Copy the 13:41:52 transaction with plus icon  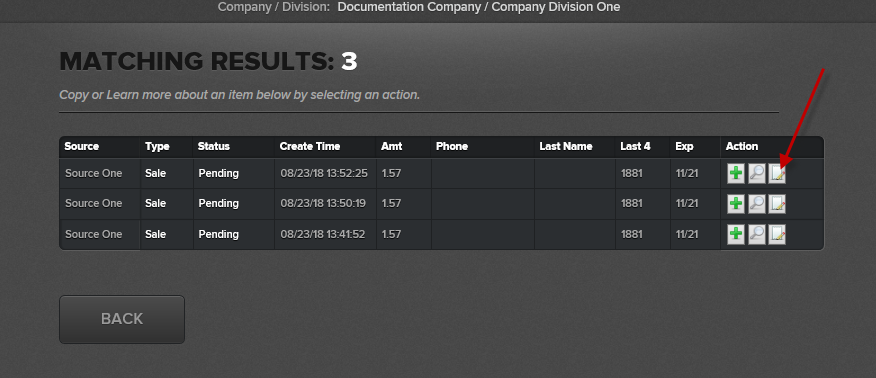[x=736, y=235]
